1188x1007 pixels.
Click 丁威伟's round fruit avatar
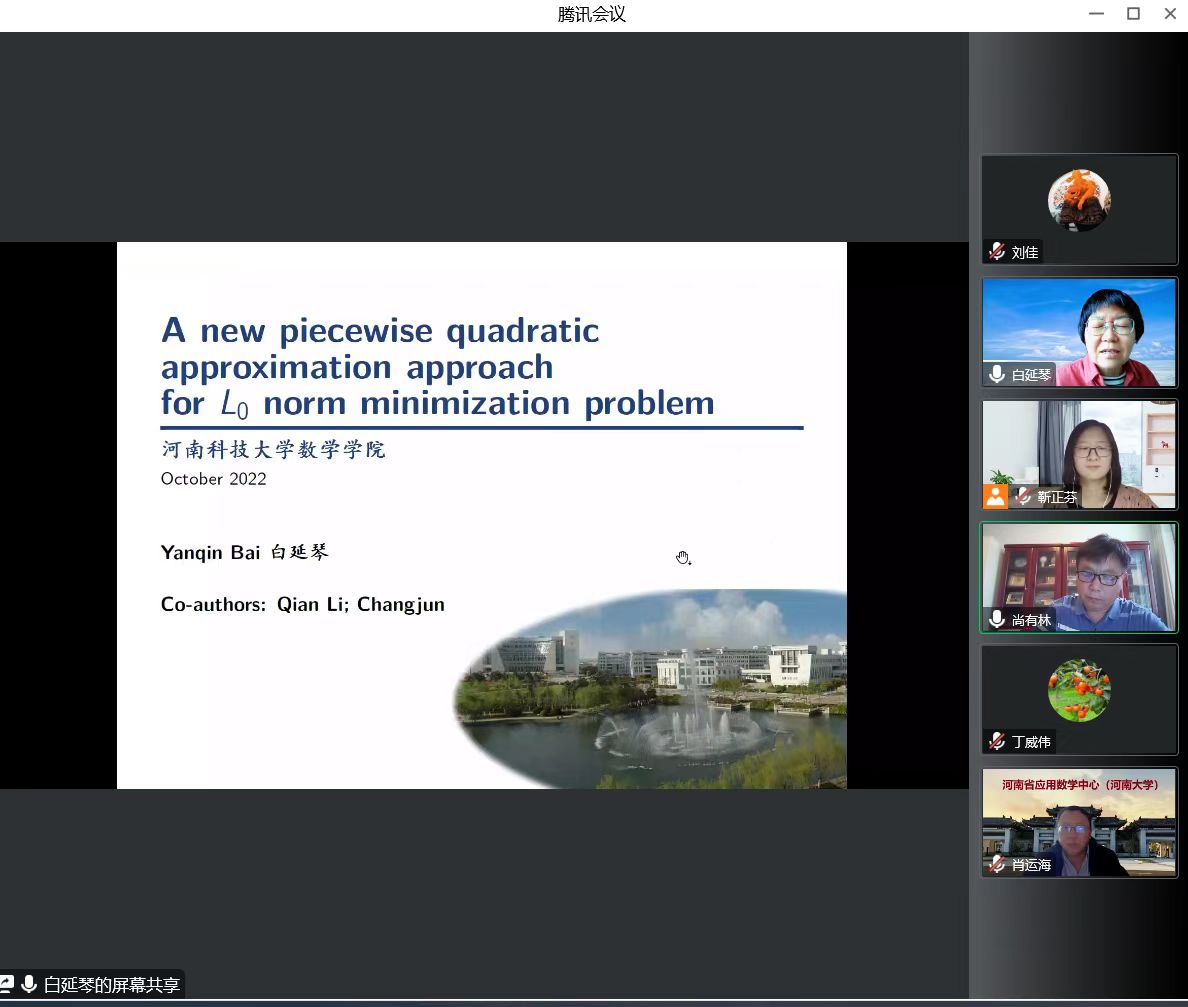pyautogui.click(x=1079, y=690)
